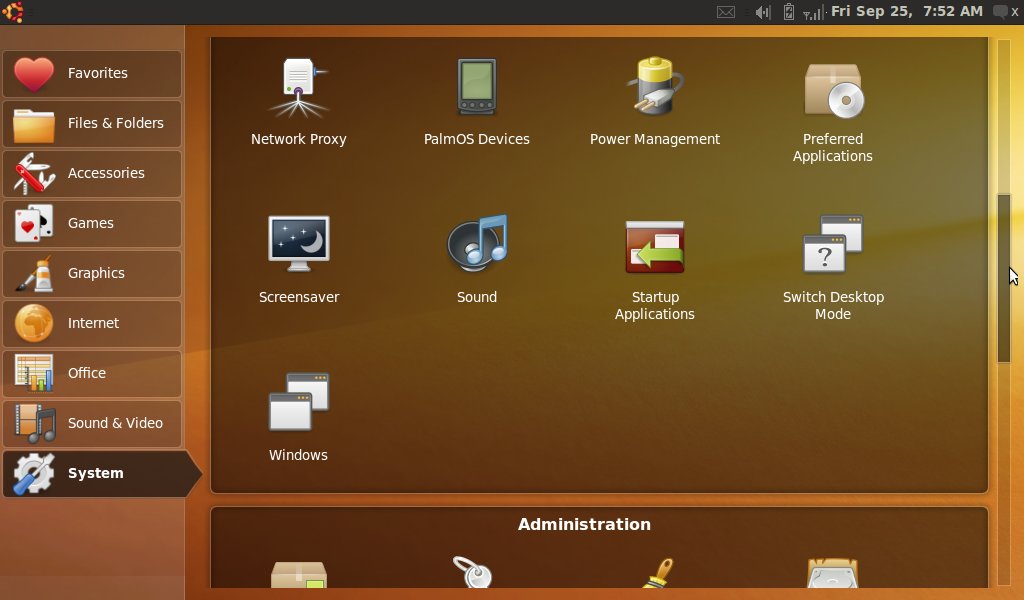The width and height of the screenshot is (1024, 600).
Task: Switch to Files & Folders category
Action: pos(92,123)
